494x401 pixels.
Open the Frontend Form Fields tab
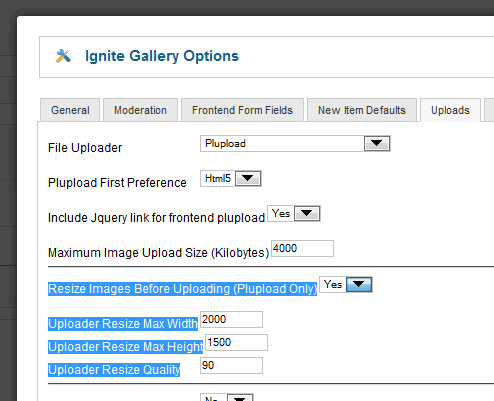coord(242,110)
